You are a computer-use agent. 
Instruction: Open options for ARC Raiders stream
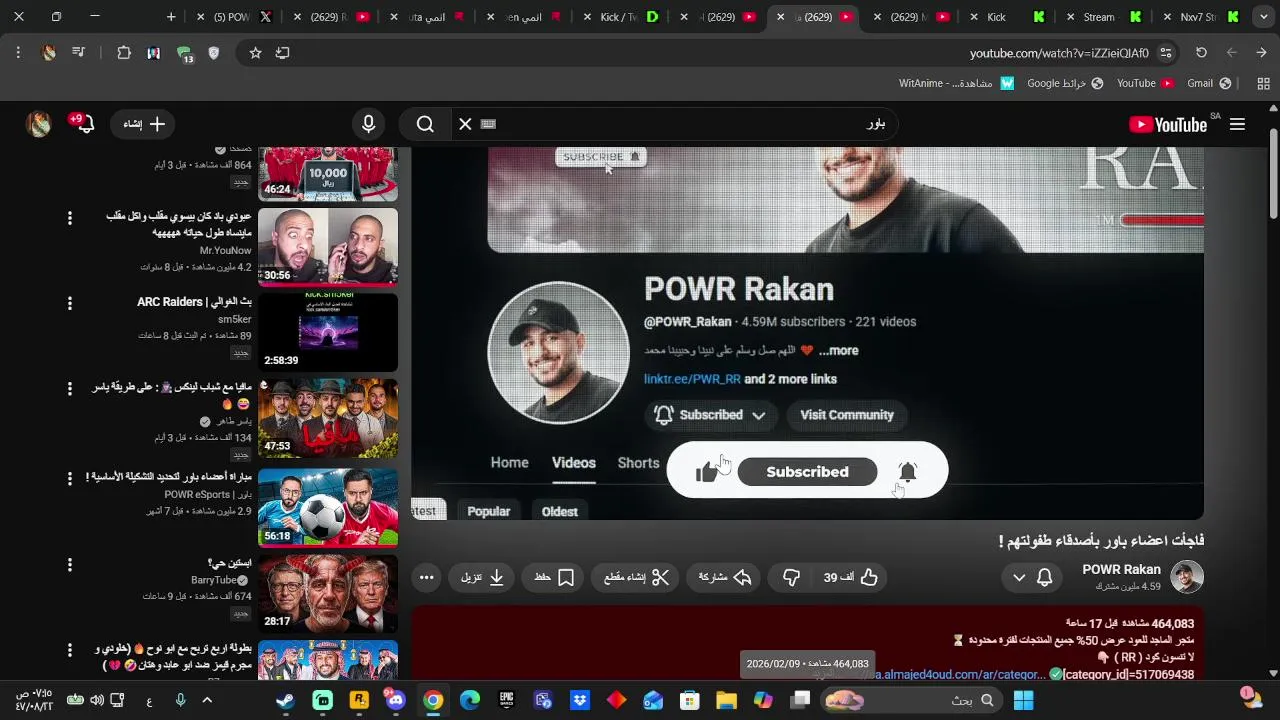pyautogui.click(x=69, y=303)
